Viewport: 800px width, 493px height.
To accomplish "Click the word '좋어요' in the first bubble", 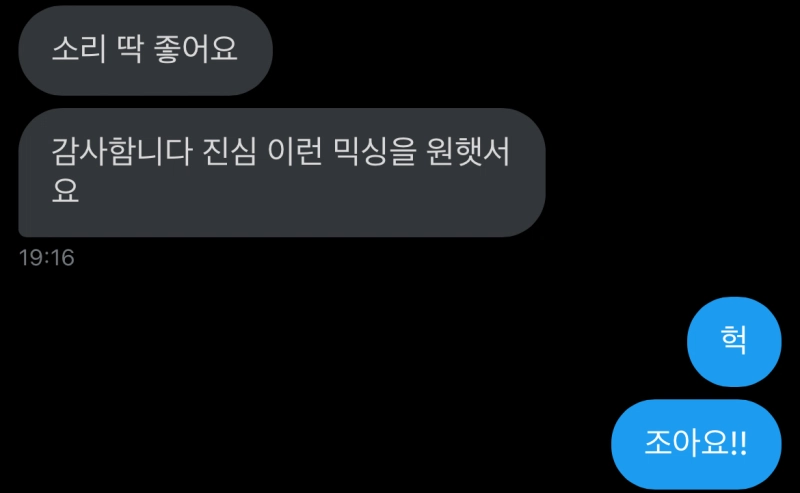I will (x=196, y=50).
